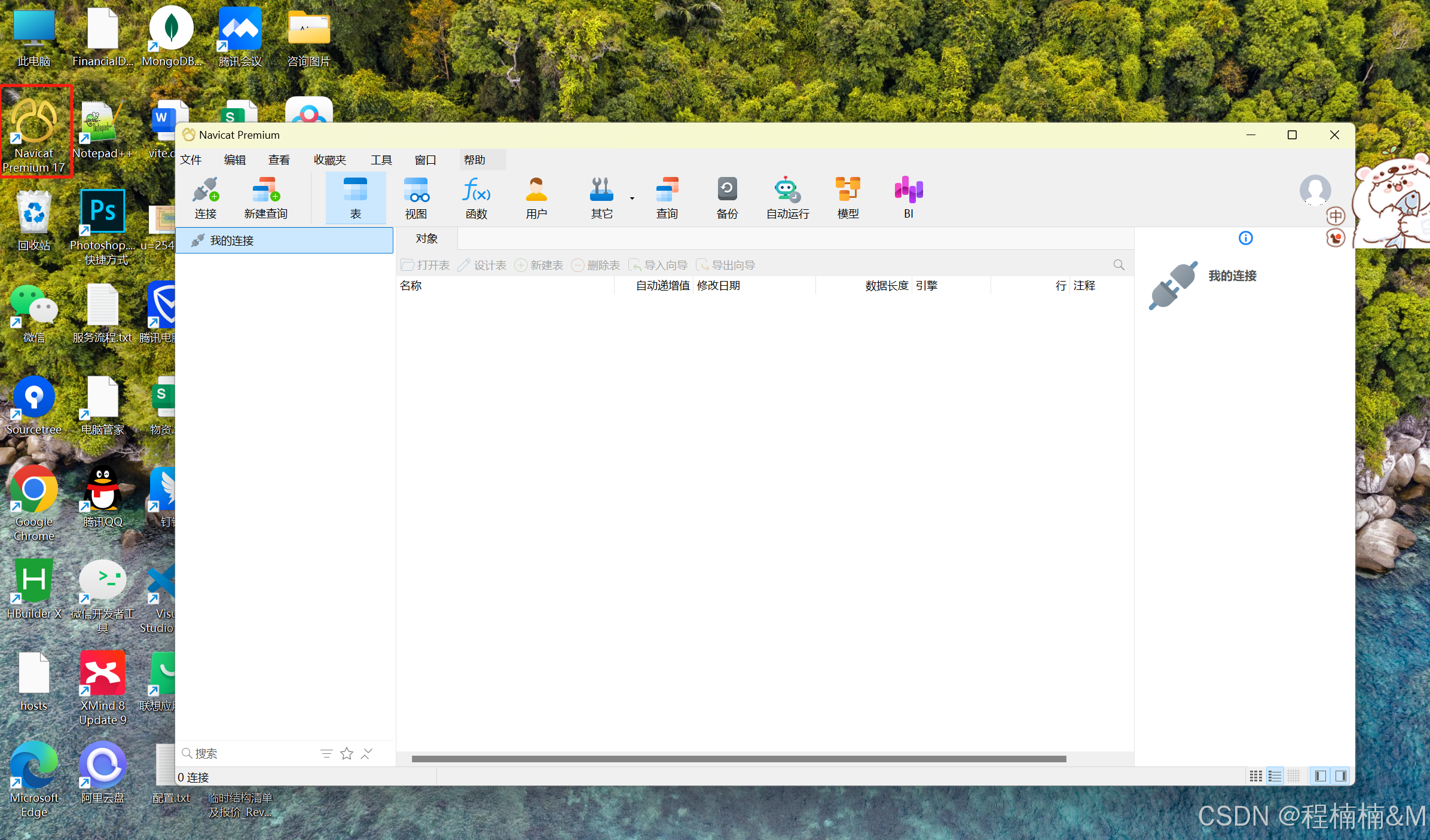1430x840 pixels.
Task: Switch to list view in status bar
Action: click(1275, 776)
